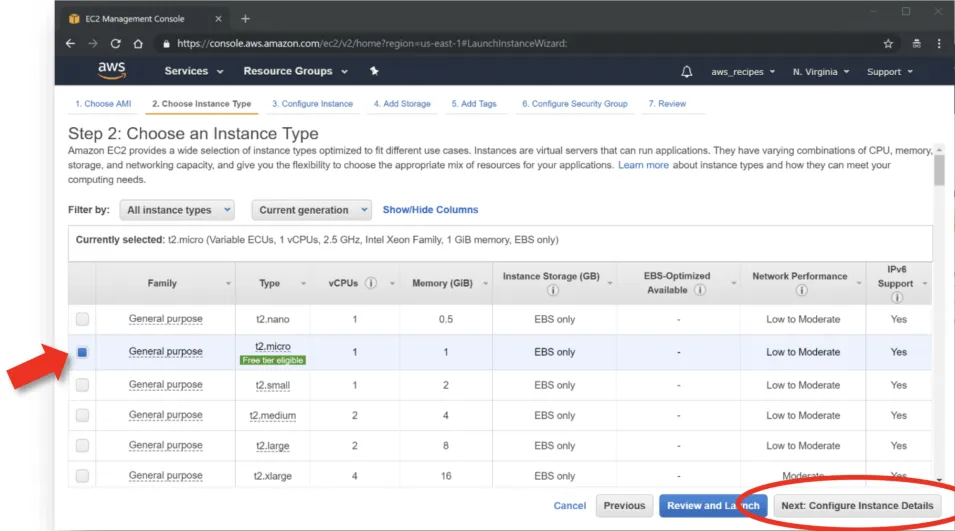955x531 pixels.
Task: Expand the Resource Groups menu
Action: (x=295, y=71)
